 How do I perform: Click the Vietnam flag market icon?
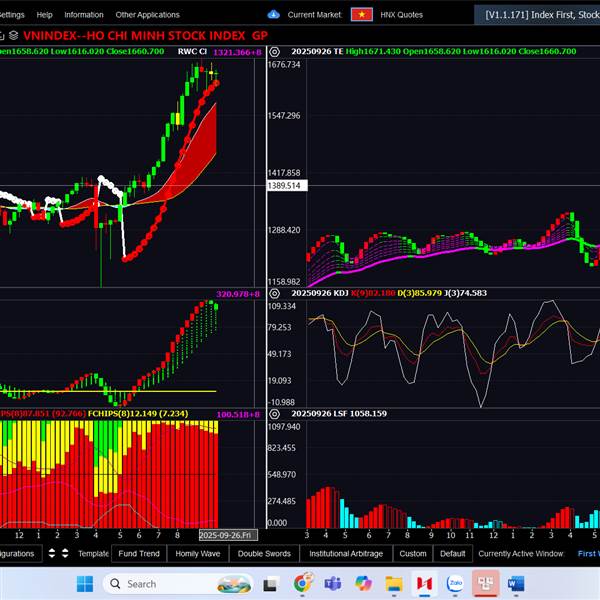tap(362, 15)
